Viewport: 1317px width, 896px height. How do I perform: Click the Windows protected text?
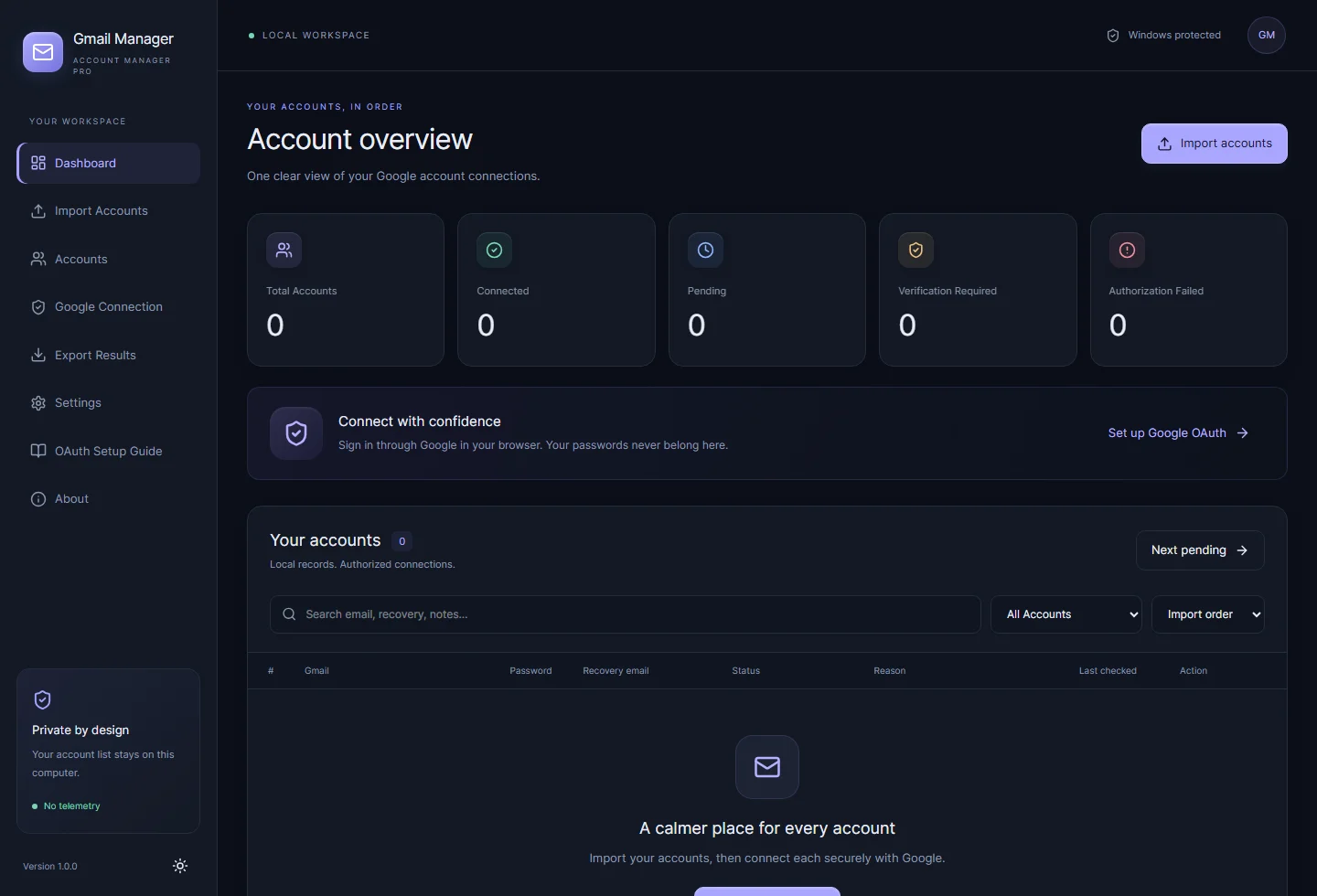coord(1174,36)
